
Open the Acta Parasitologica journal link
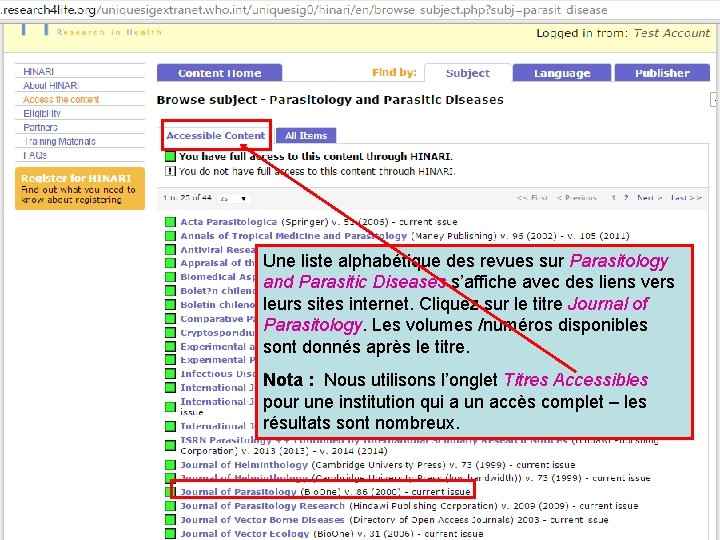point(229,222)
